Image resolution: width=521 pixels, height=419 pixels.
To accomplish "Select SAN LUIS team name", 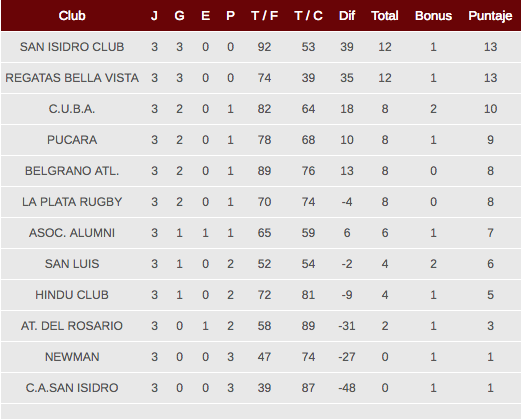I will (x=72, y=264).
